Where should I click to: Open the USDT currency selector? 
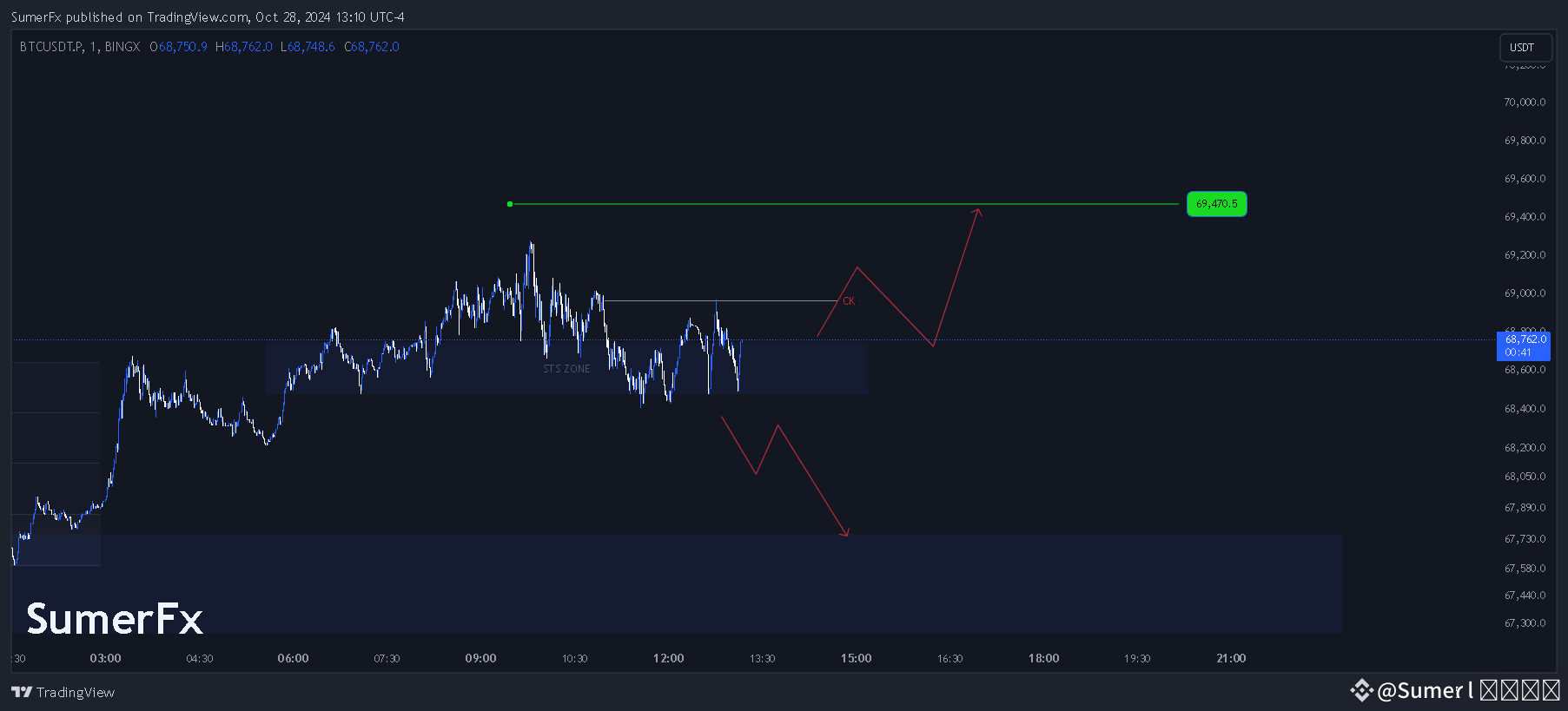(x=1525, y=48)
